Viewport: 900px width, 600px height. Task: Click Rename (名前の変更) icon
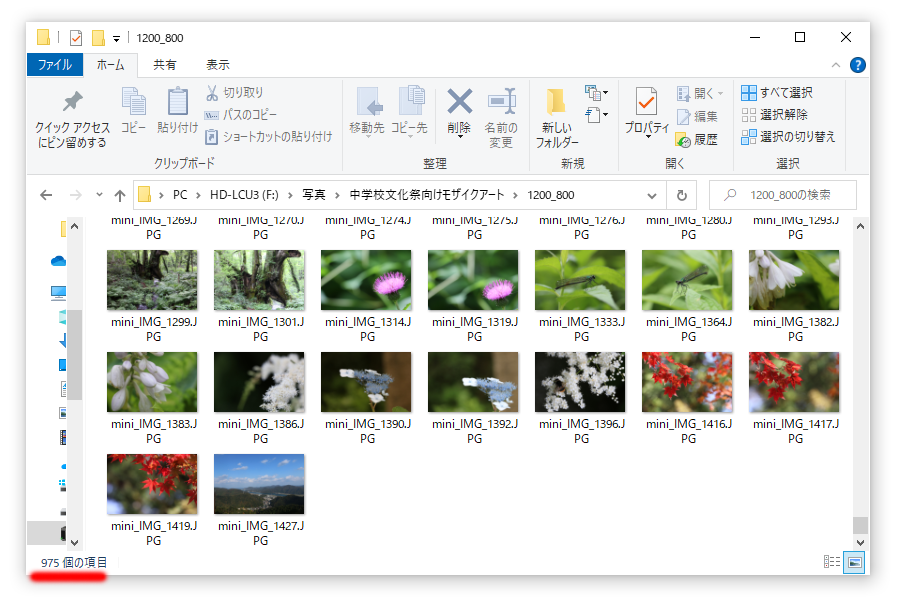click(501, 102)
